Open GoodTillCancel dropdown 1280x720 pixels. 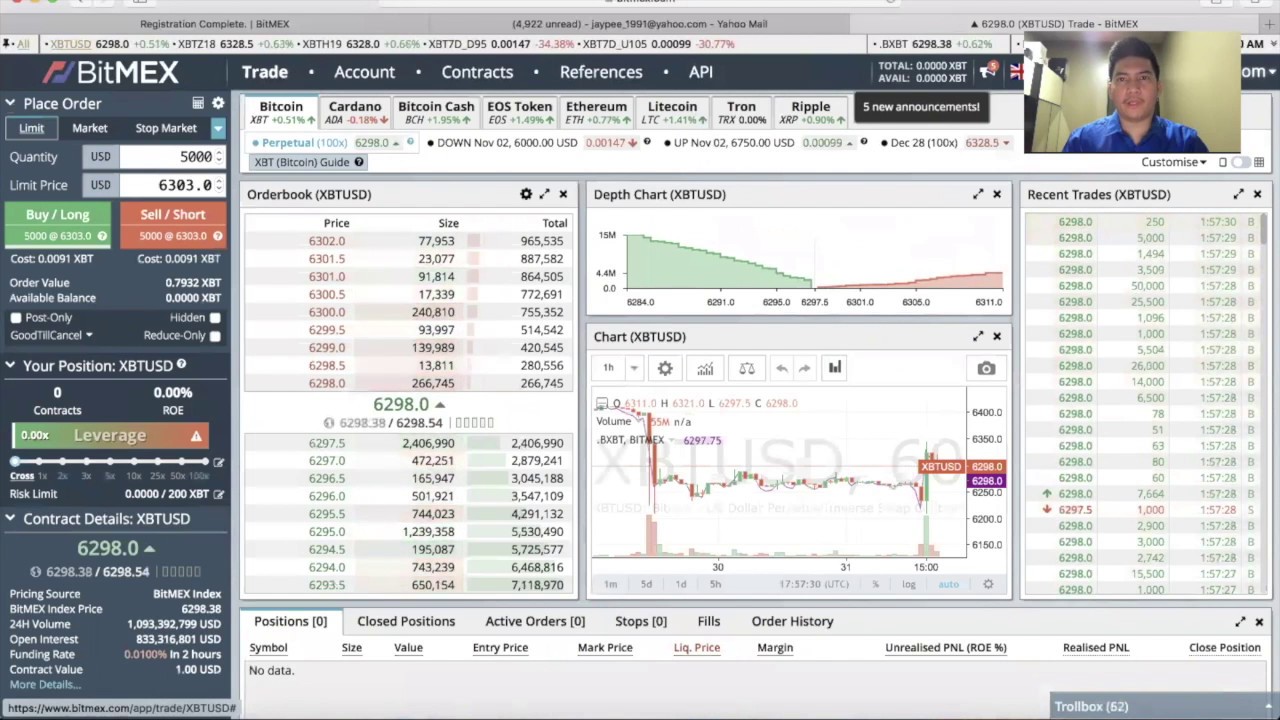51,335
